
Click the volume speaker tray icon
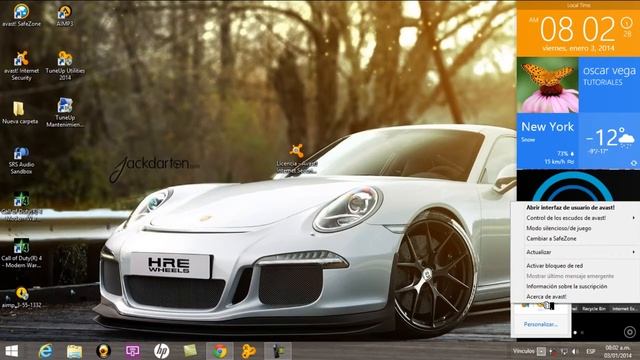click(575, 351)
